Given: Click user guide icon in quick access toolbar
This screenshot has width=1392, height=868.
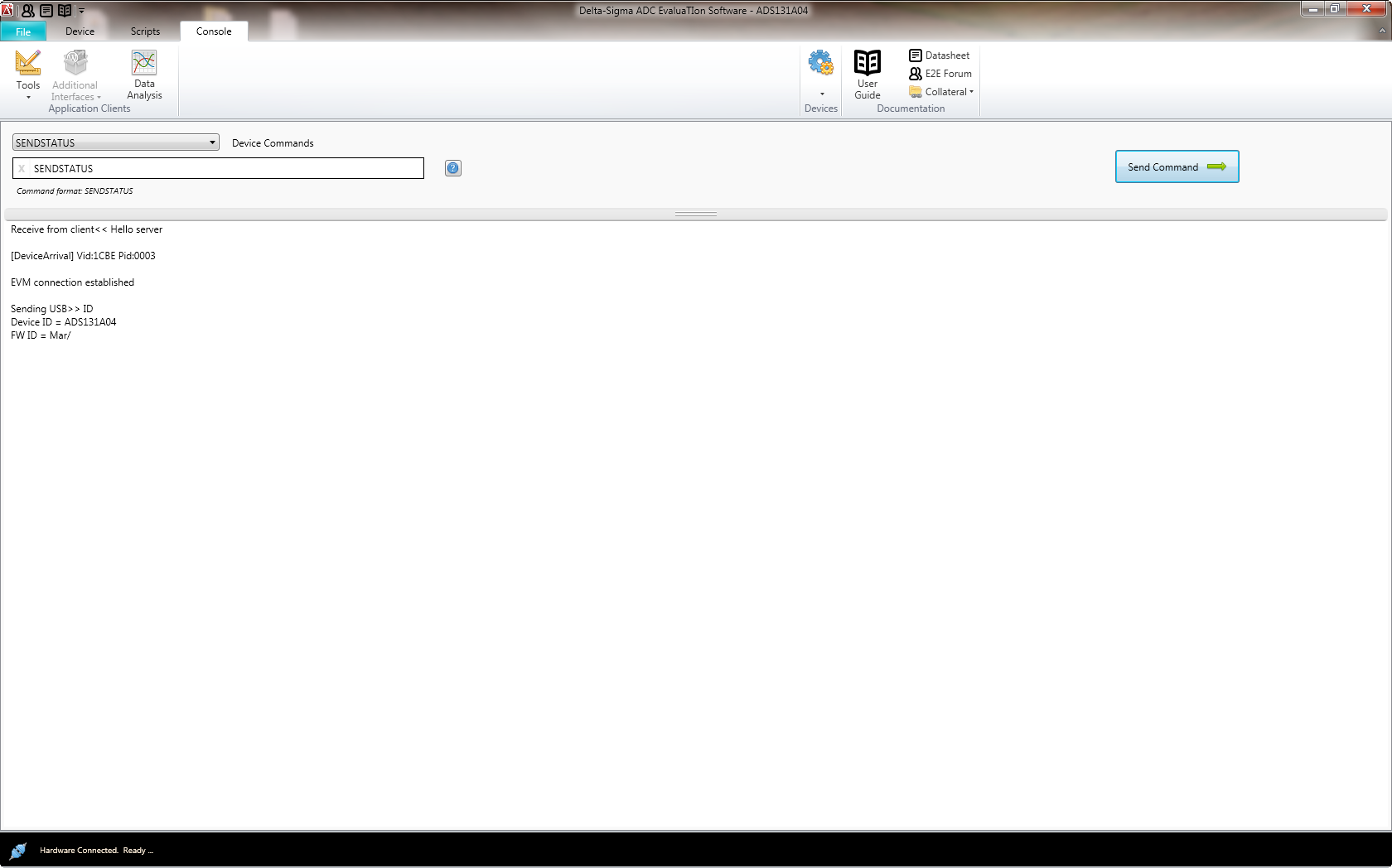Looking at the screenshot, I should pyautogui.click(x=64, y=11).
